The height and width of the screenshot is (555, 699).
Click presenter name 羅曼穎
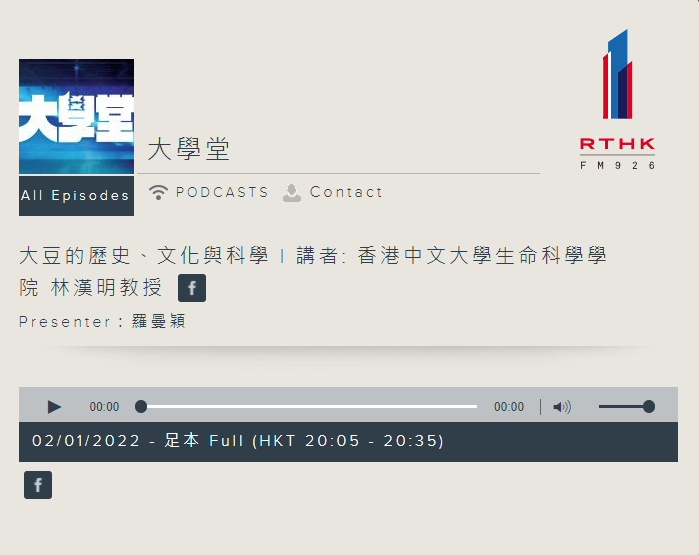pyautogui.click(x=159, y=322)
